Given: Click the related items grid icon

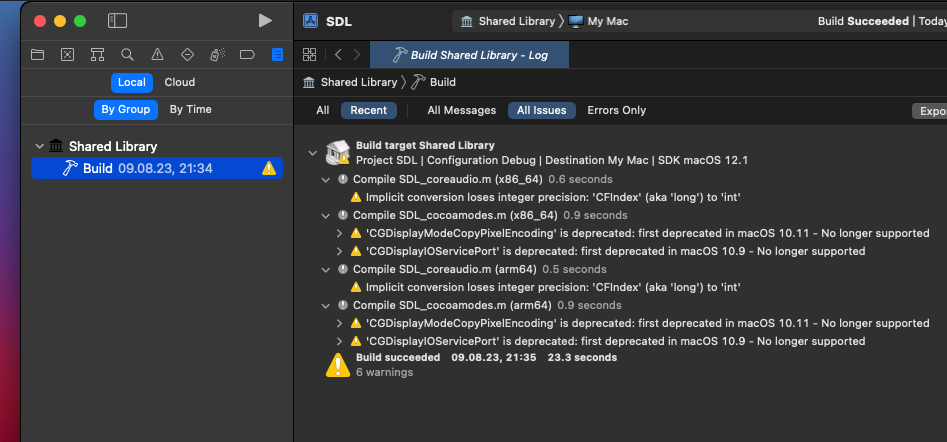Looking at the screenshot, I should pyautogui.click(x=309, y=55).
